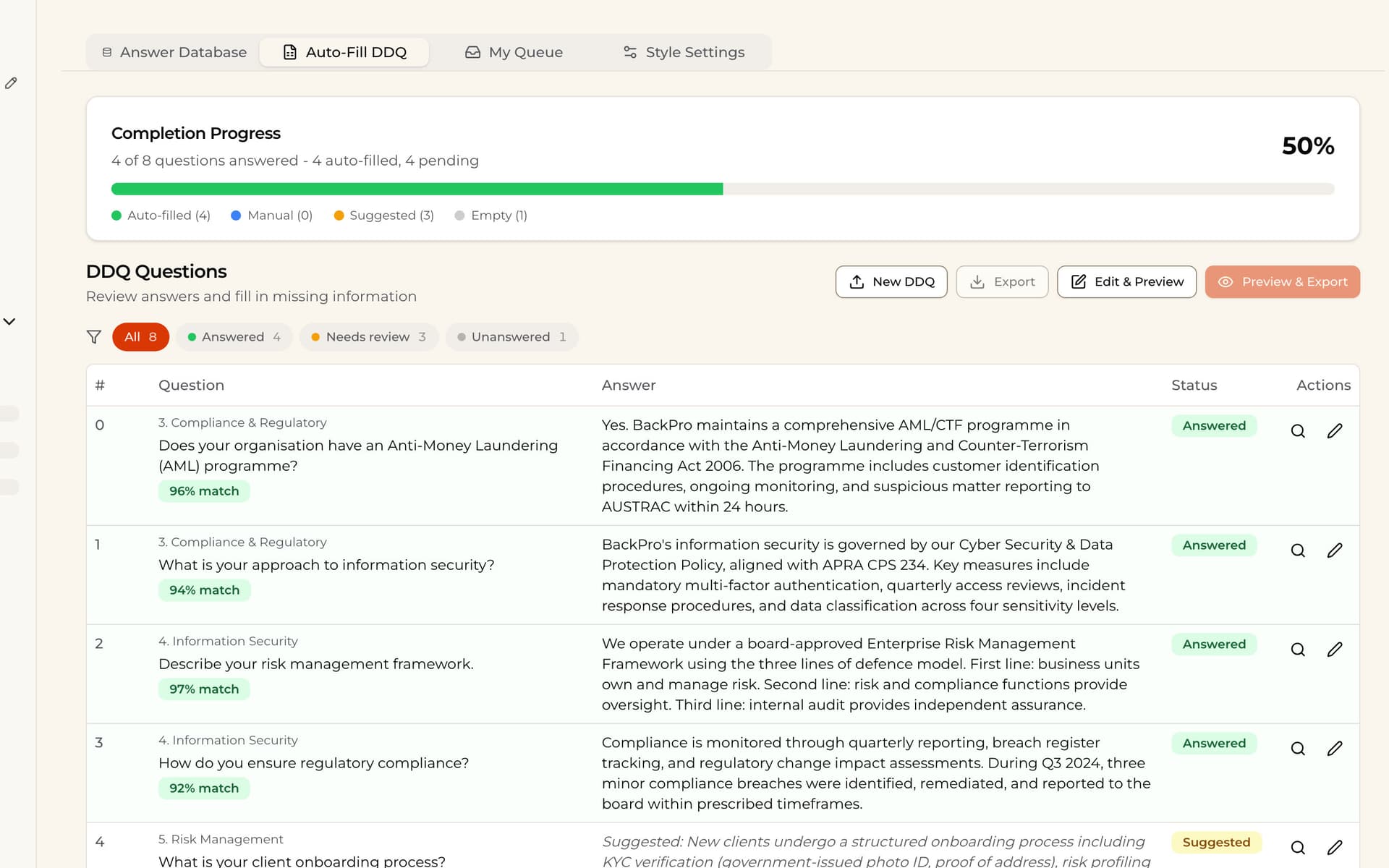The image size is (1389, 868).
Task: Click the 96% match badge
Action: [x=204, y=491]
